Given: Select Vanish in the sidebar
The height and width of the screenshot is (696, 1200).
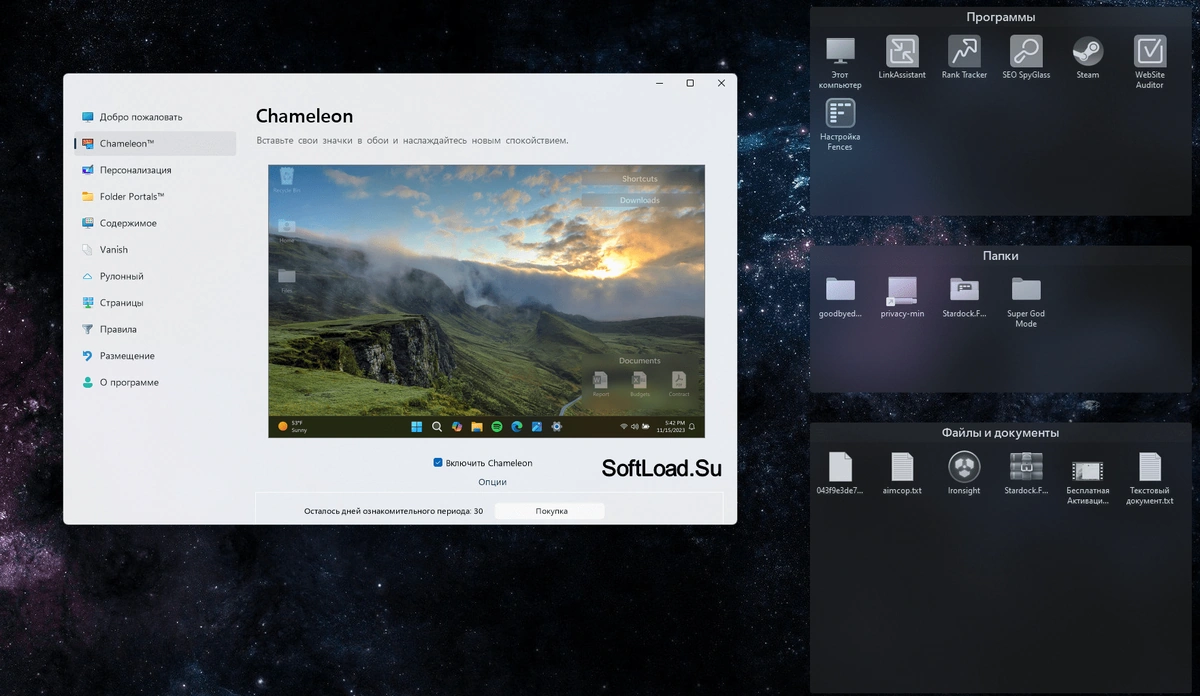Looking at the screenshot, I should 155,250.
